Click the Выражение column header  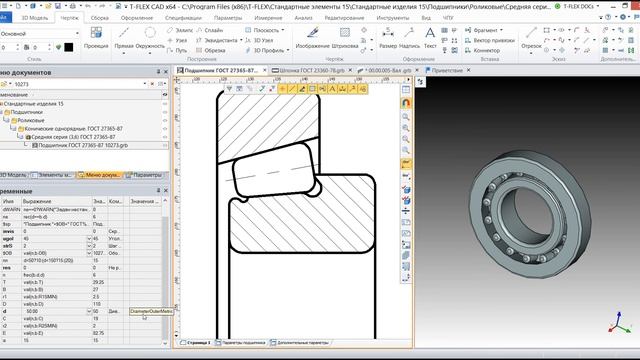(x=57, y=201)
